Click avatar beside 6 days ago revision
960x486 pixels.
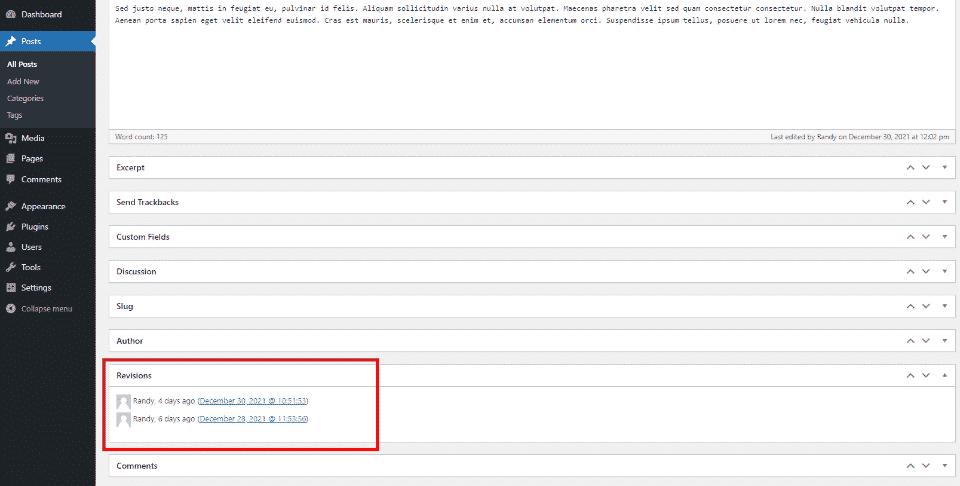[124, 419]
